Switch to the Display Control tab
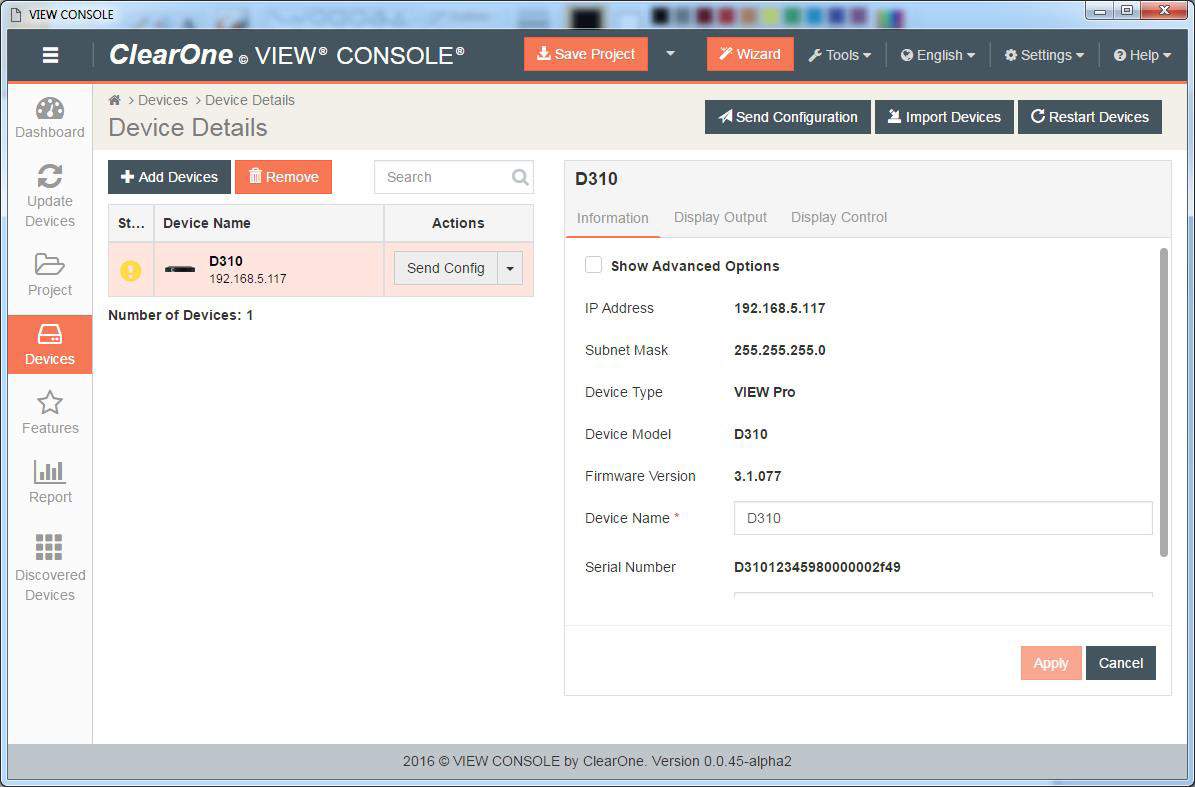Image resolution: width=1195 pixels, height=787 pixels. [839, 217]
